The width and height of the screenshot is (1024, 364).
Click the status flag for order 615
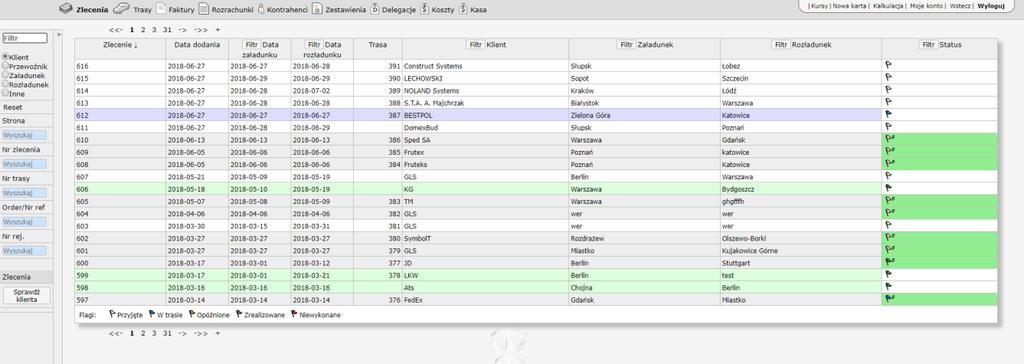point(888,78)
